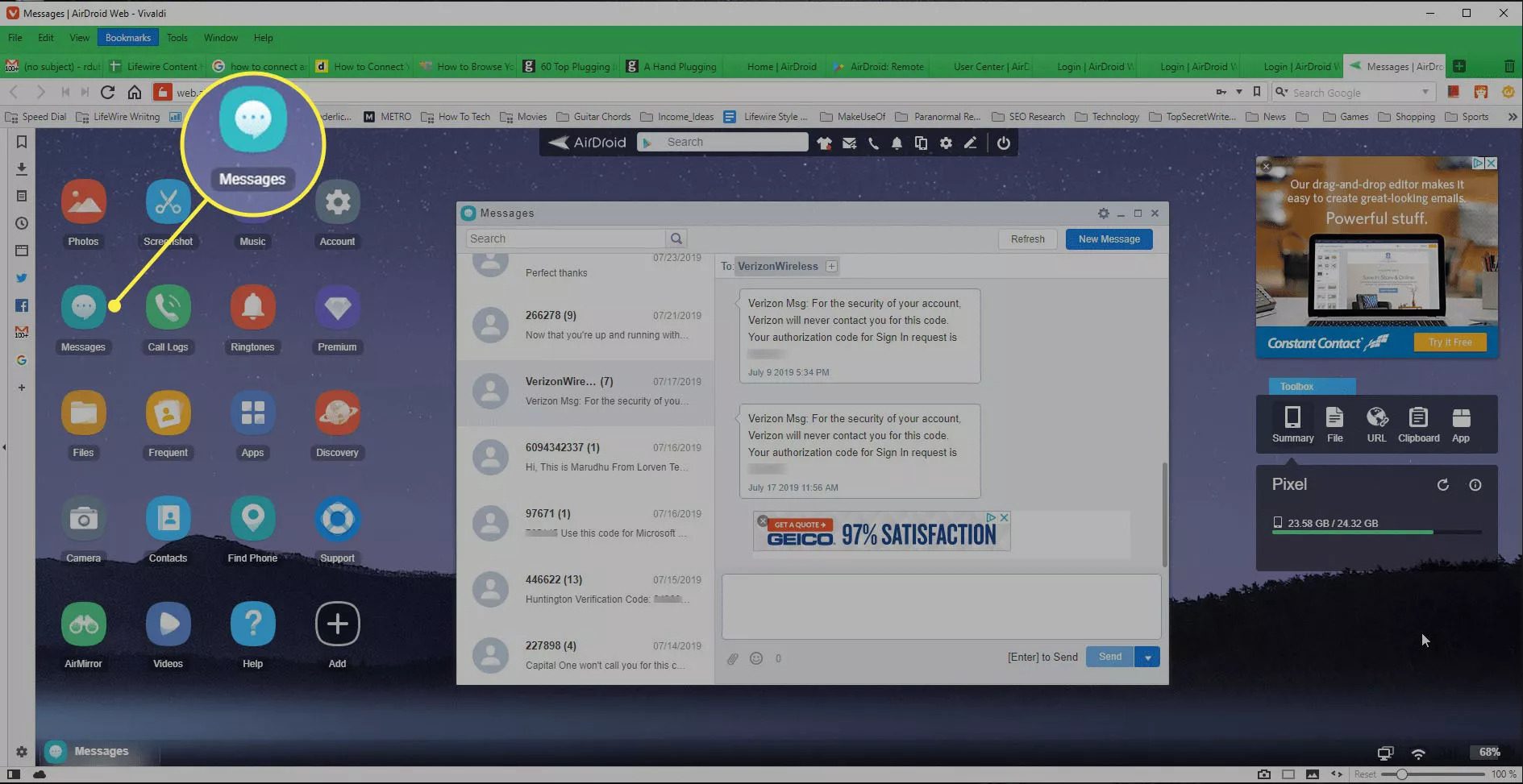Open the Camera icon
Viewport: 1523px width, 784px height.
(83, 519)
